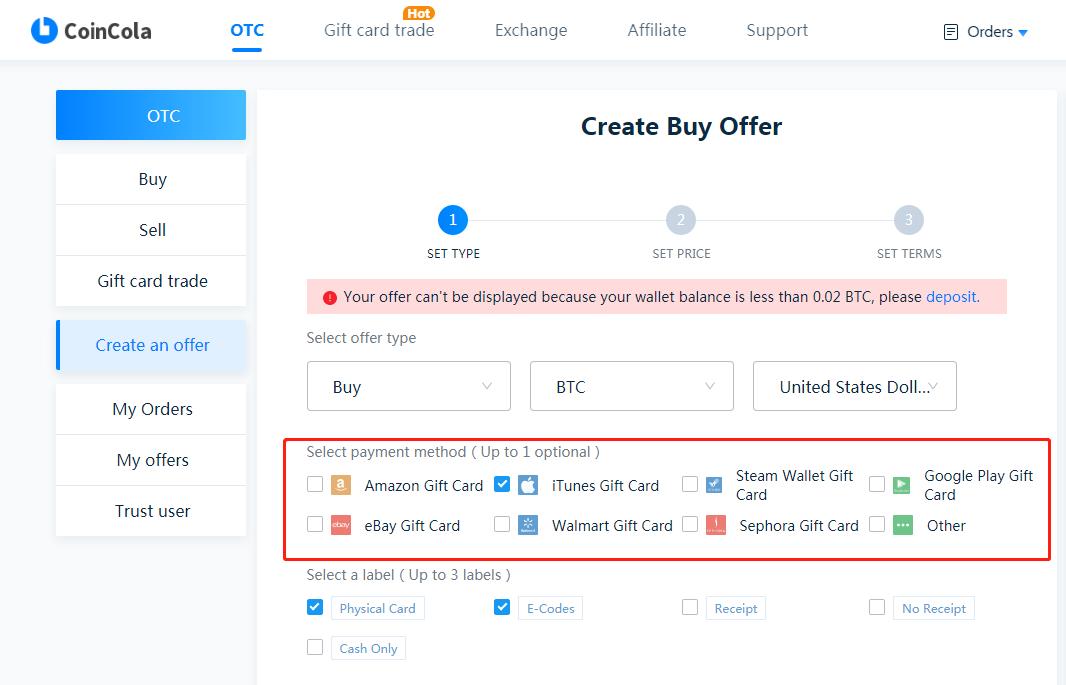Click the CoinCola brand name
The image size is (1066, 685).
[x=107, y=31]
